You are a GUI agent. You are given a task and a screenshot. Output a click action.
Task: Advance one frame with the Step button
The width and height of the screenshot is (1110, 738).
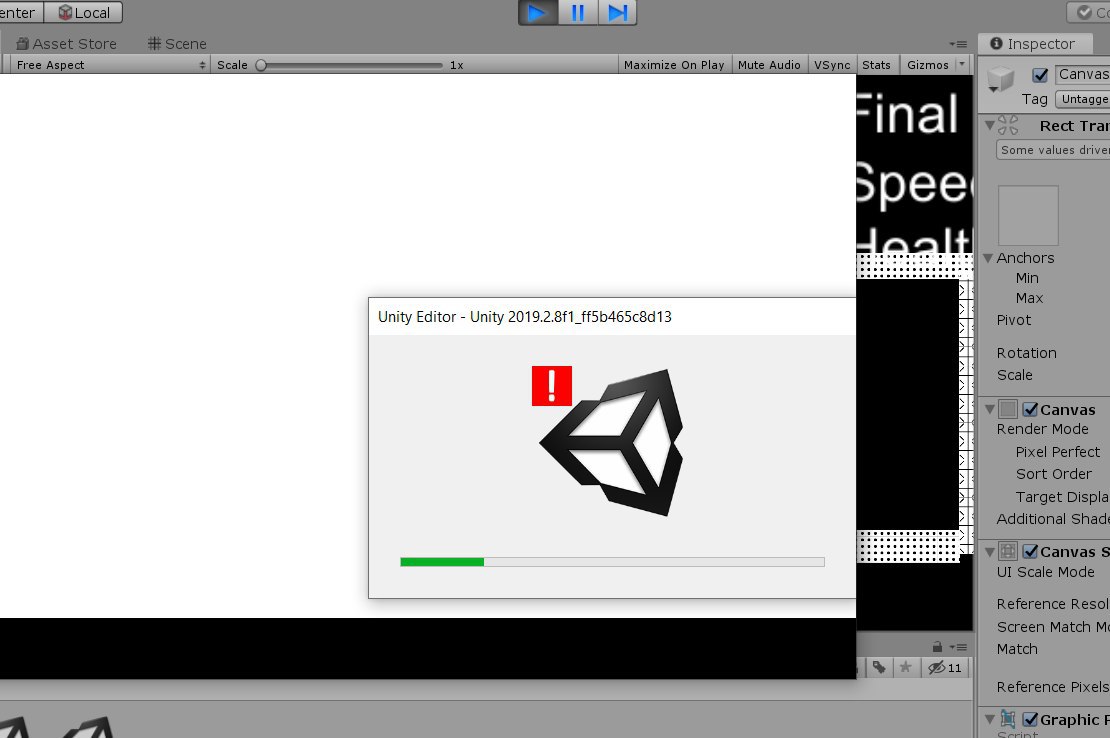point(617,13)
